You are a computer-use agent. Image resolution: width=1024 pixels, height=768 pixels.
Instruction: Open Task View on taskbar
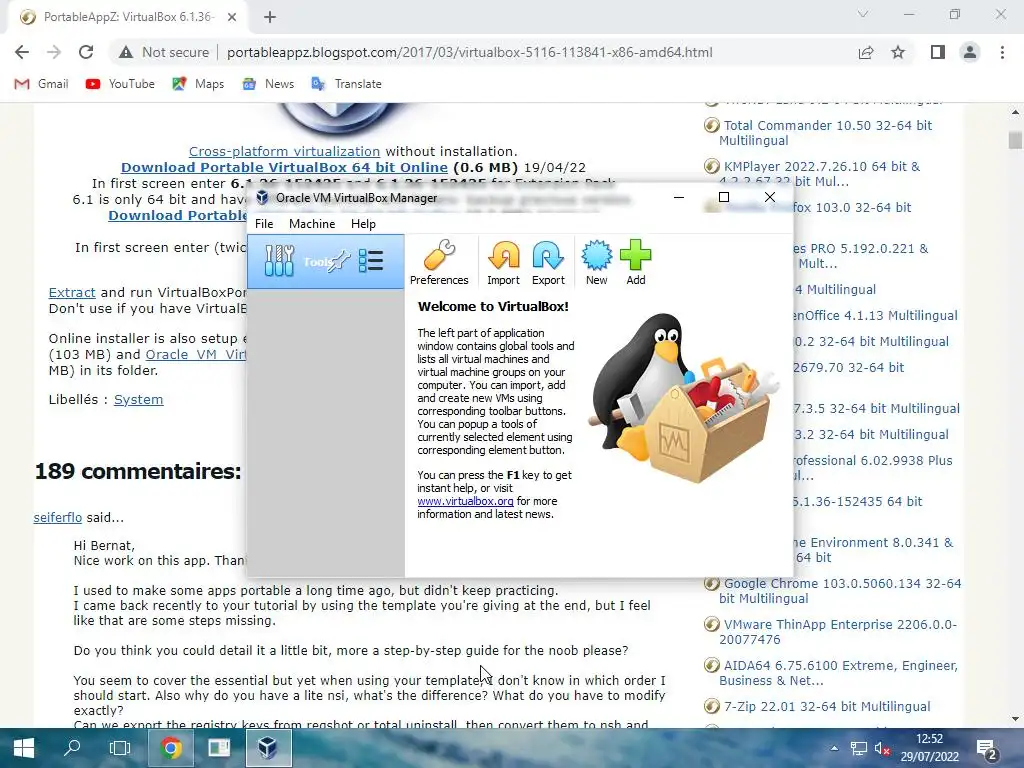point(120,748)
